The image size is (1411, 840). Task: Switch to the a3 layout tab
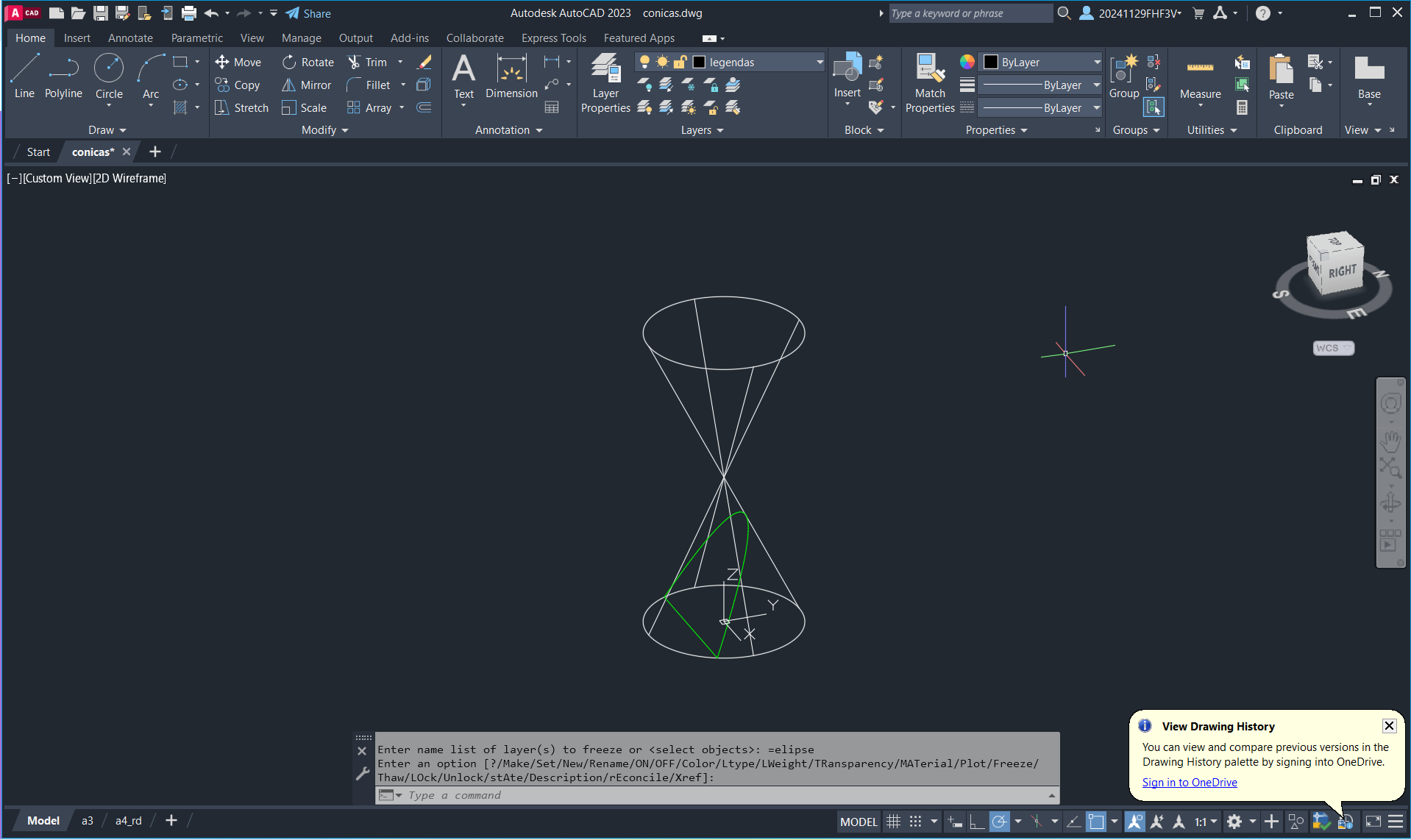tap(88, 821)
